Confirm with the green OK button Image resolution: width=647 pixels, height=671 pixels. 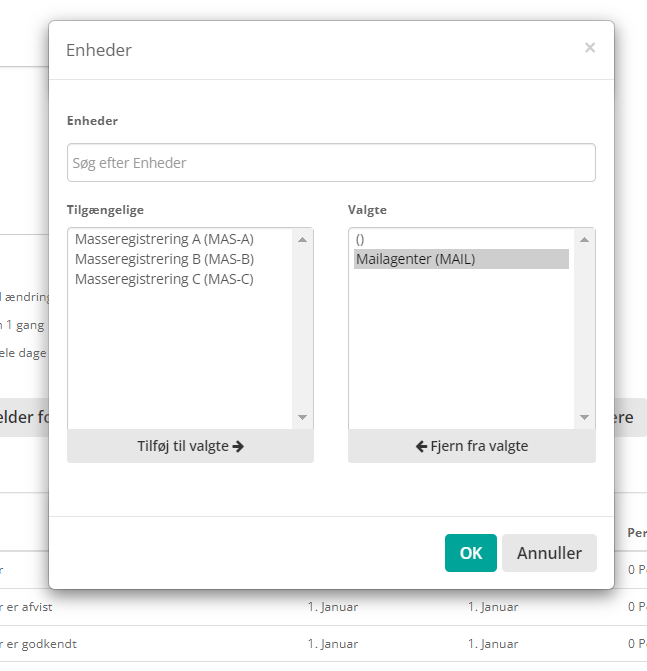click(x=470, y=553)
